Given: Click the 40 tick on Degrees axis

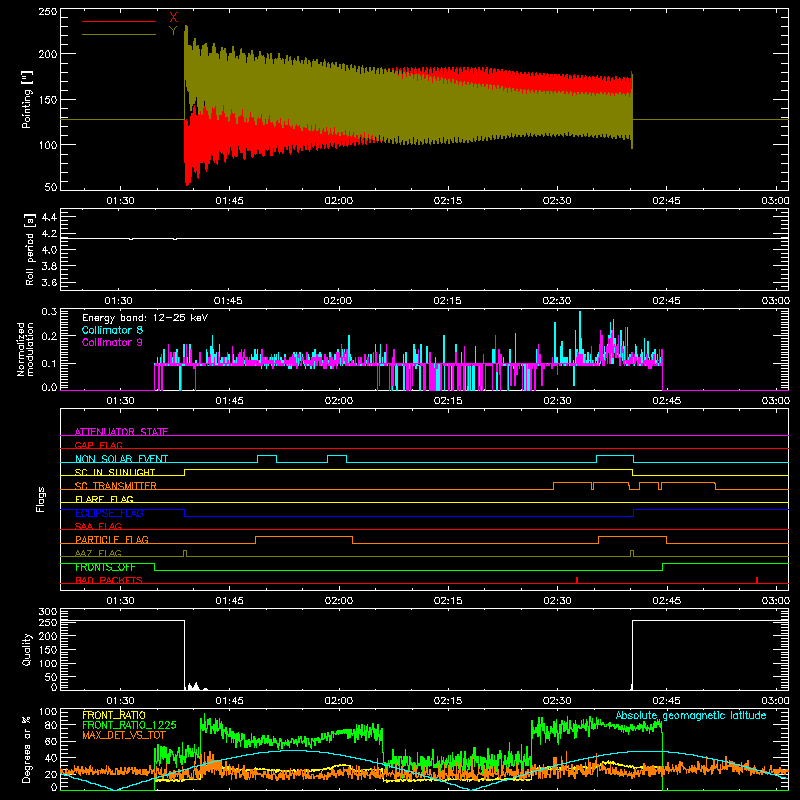Looking at the screenshot, I should coord(51,758).
